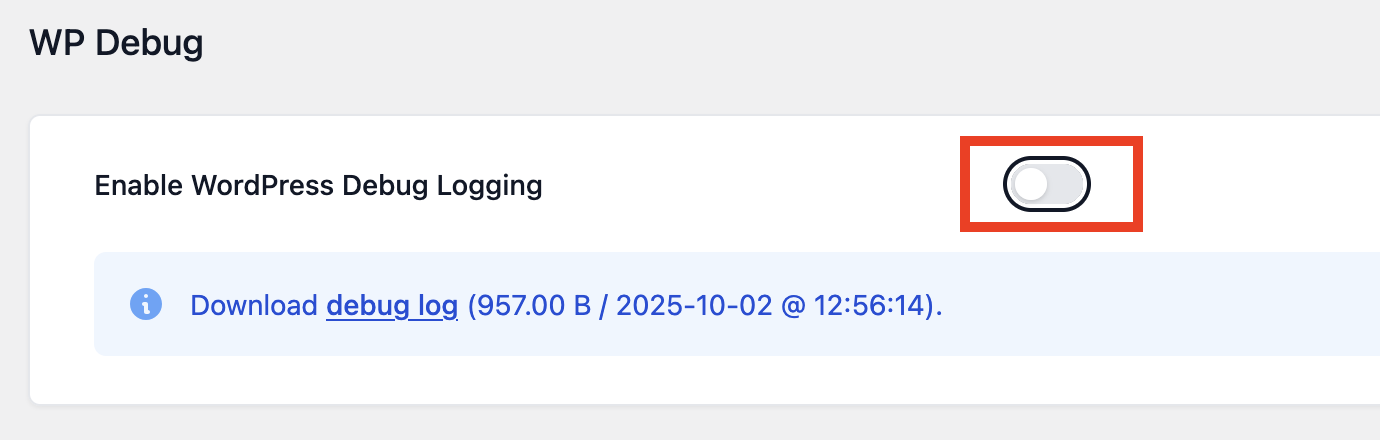Screen dimensions: 1380x440
Task: Click the blue info circle icon
Action: (x=146, y=304)
